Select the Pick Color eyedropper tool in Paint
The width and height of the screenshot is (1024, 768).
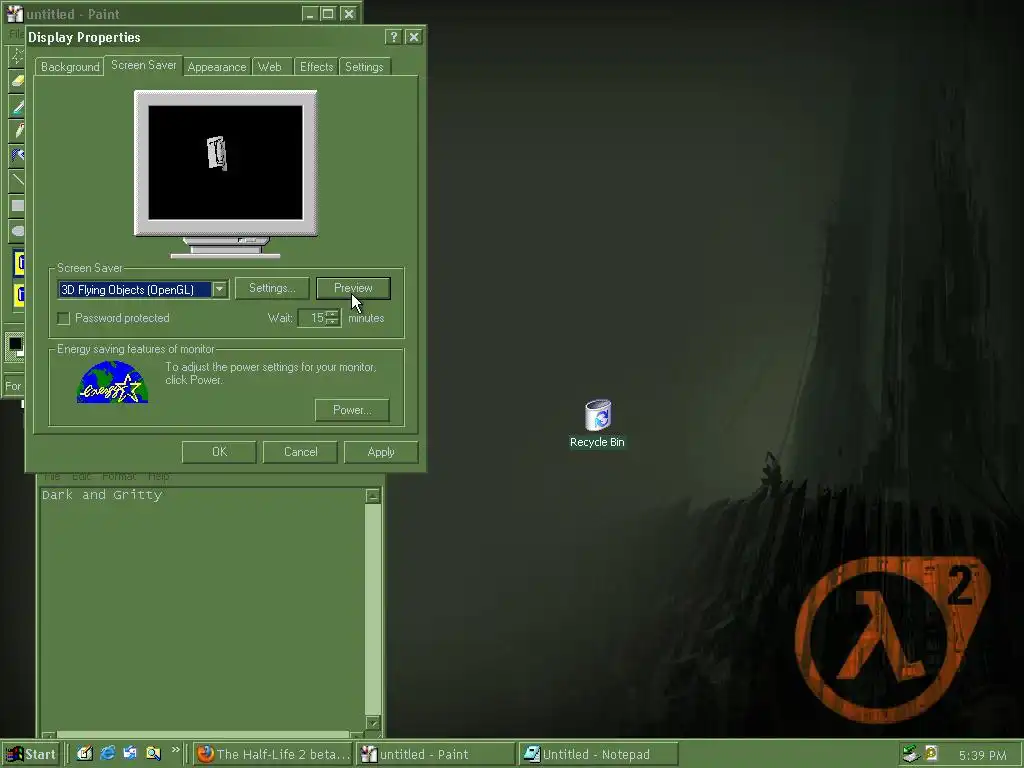[x=16, y=106]
